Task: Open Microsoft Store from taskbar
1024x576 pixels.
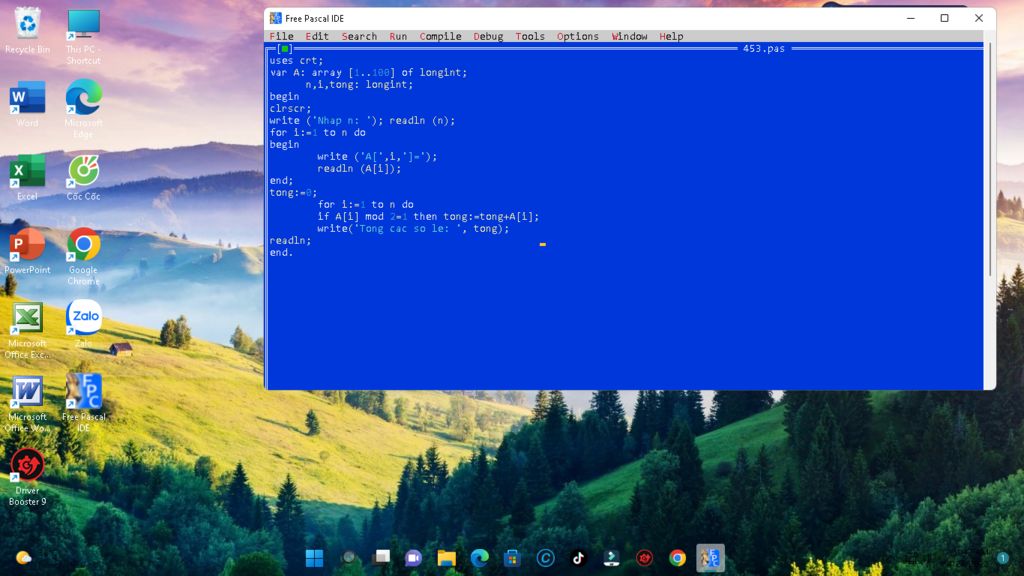Action: click(x=513, y=558)
